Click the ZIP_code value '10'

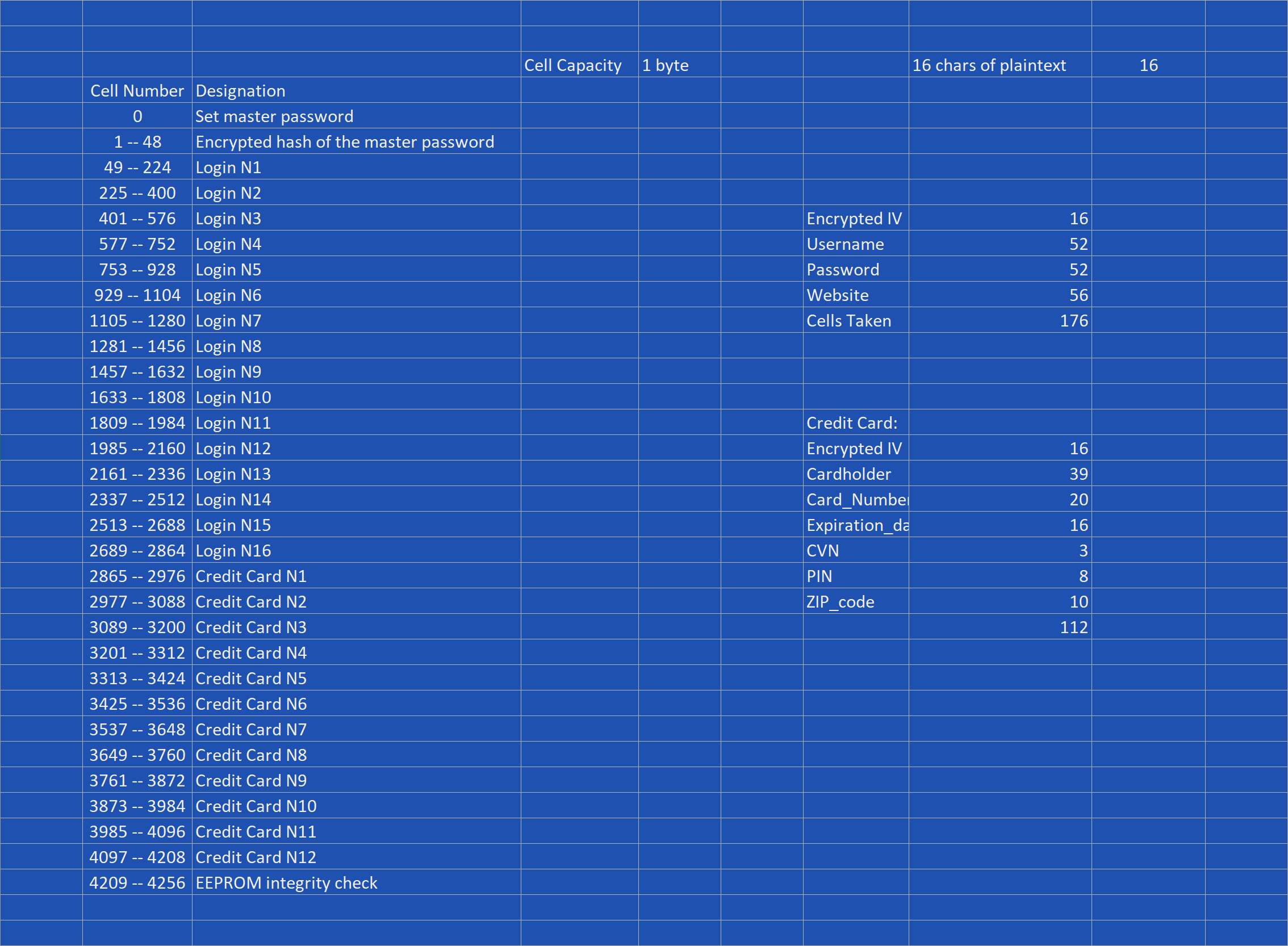point(1000,601)
